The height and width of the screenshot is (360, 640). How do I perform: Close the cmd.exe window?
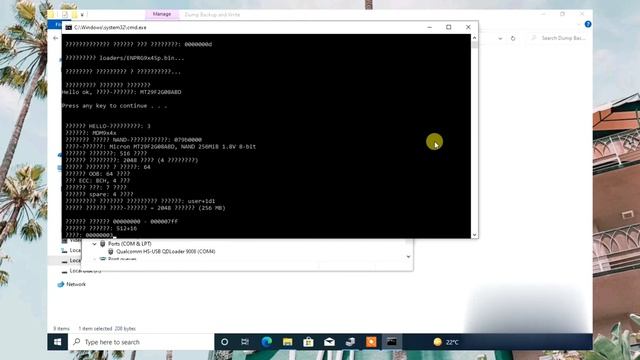[x=468, y=27]
